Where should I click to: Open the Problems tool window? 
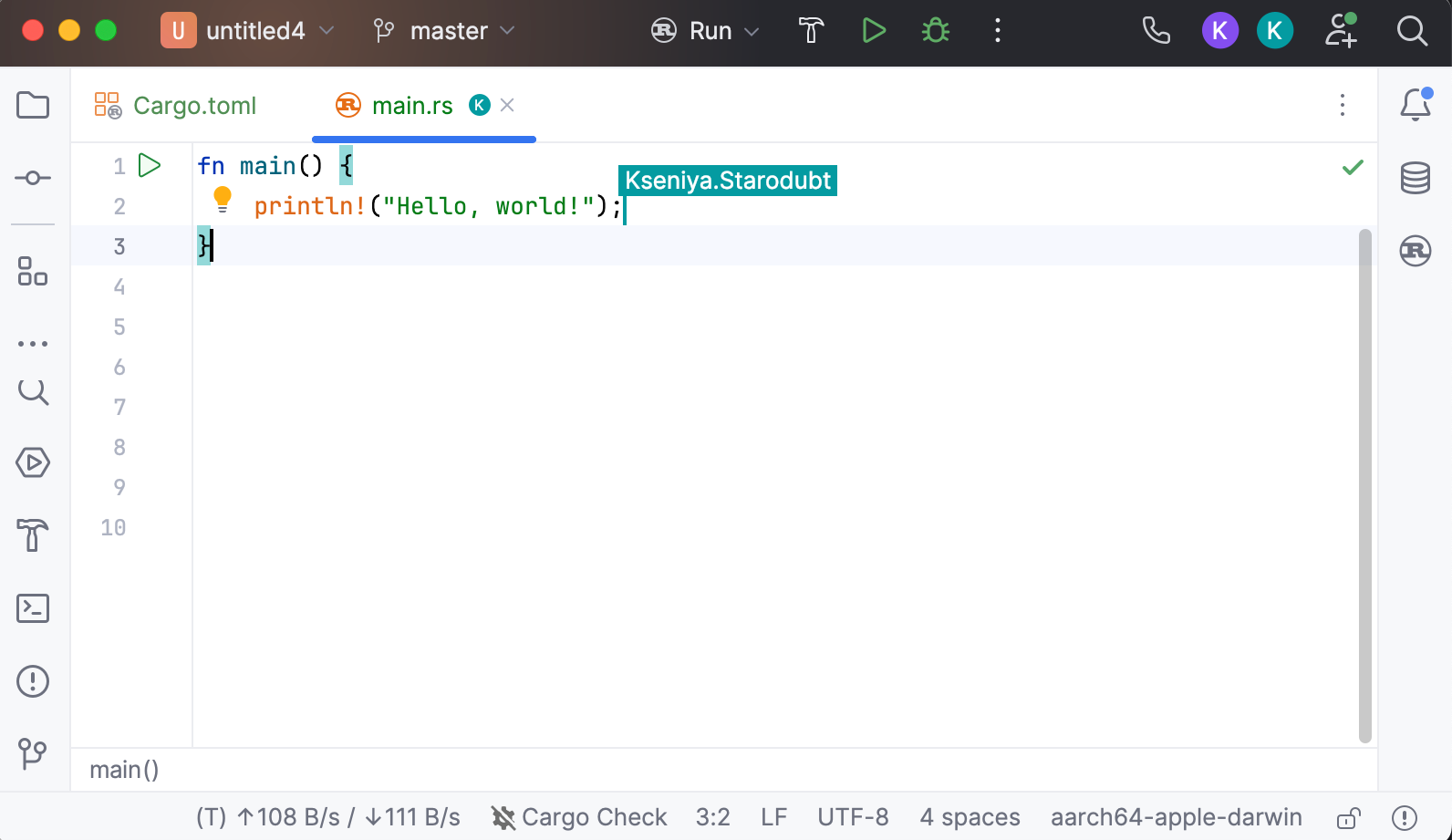pyautogui.click(x=33, y=681)
